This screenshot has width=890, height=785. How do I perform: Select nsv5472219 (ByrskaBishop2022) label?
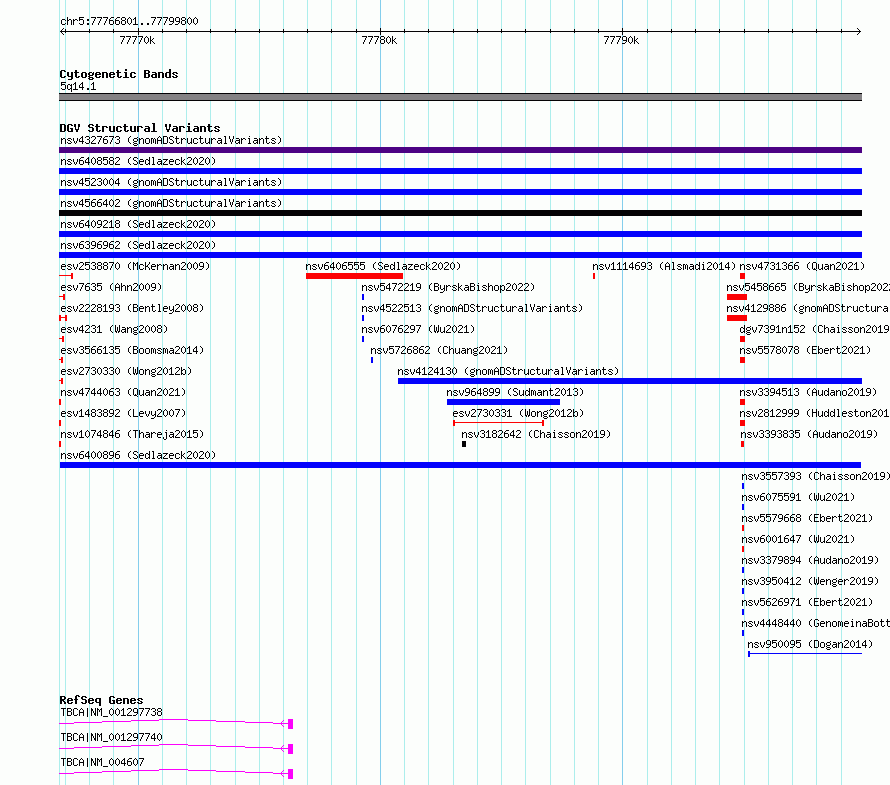(448, 287)
